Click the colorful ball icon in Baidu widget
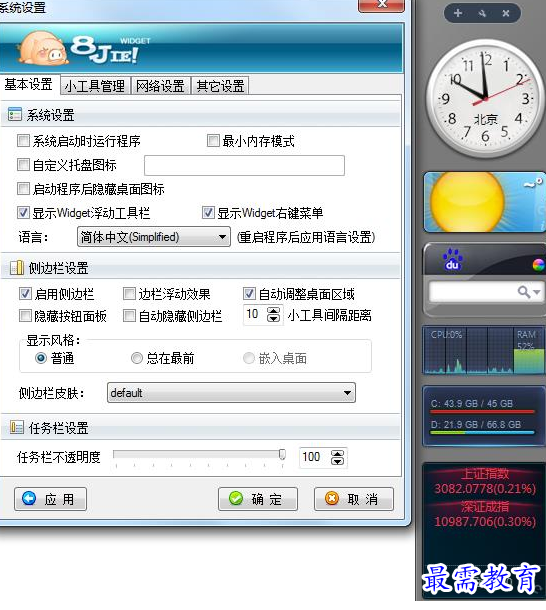 tap(538, 265)
